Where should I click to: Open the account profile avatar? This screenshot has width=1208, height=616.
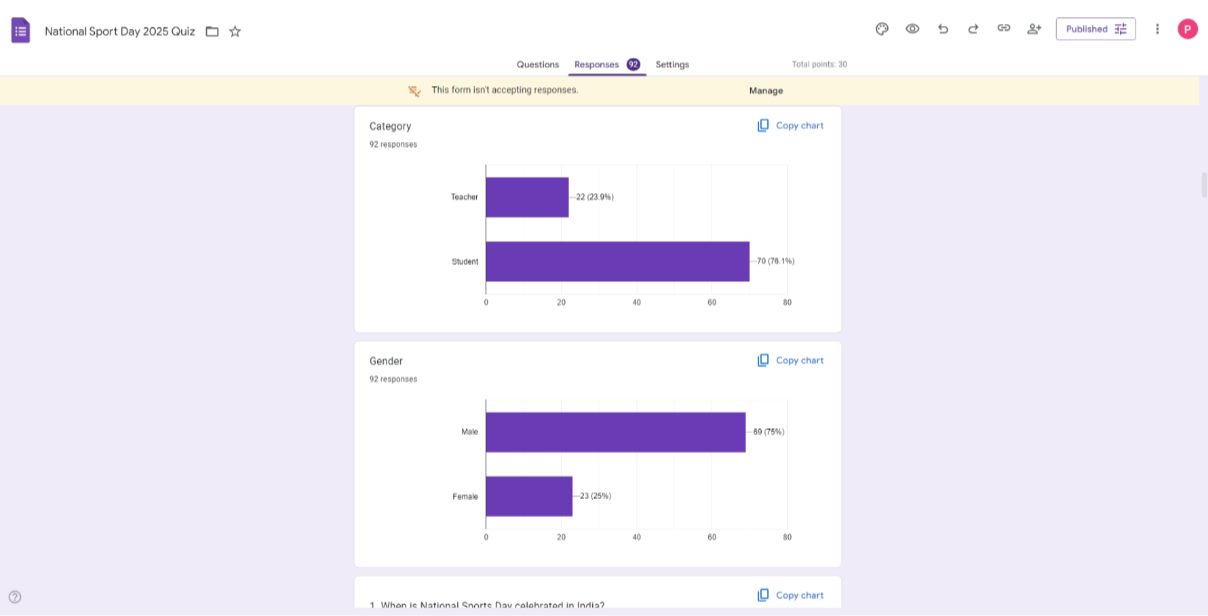[1187, 29]
